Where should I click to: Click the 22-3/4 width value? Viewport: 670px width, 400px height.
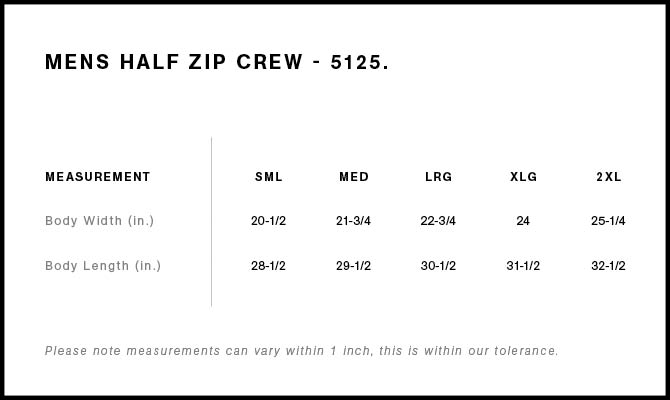coord(439,221)
